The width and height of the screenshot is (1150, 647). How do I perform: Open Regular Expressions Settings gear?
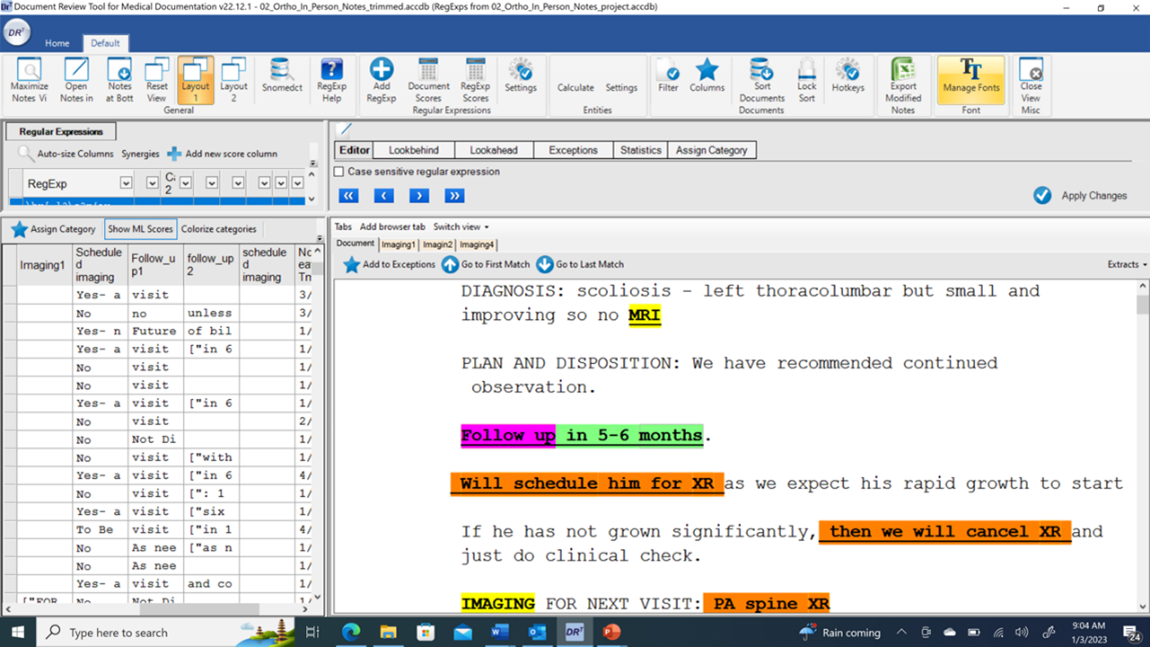(x=521, y=70)
